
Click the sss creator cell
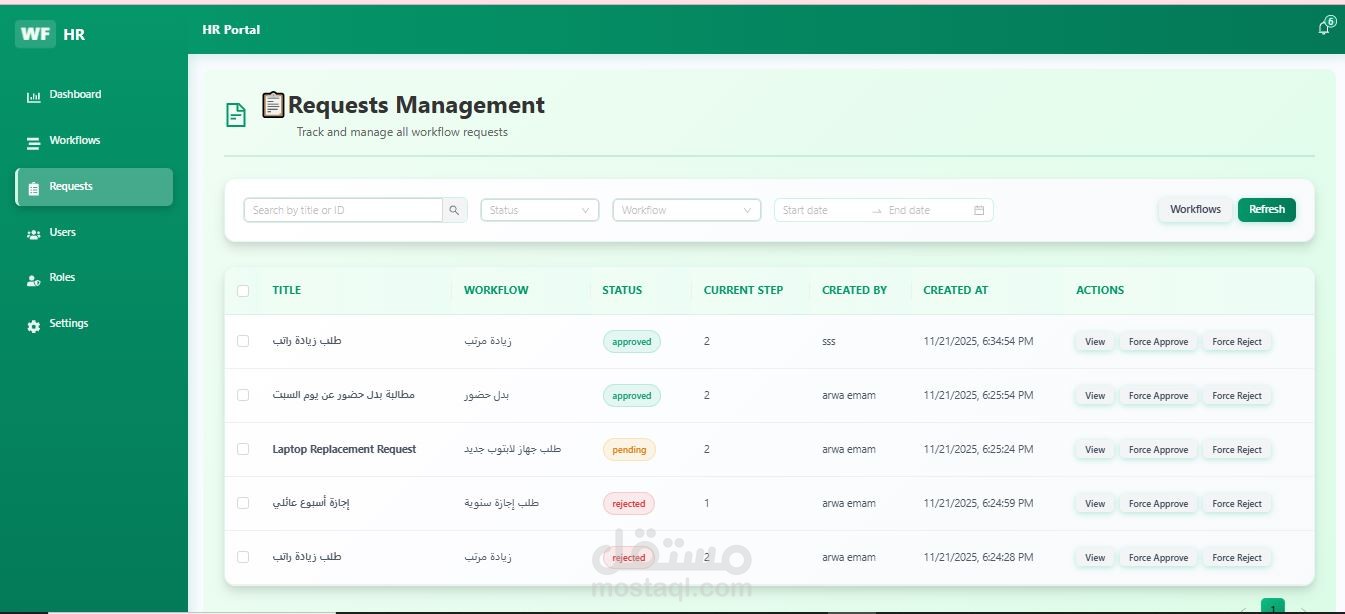pos(828,341)
